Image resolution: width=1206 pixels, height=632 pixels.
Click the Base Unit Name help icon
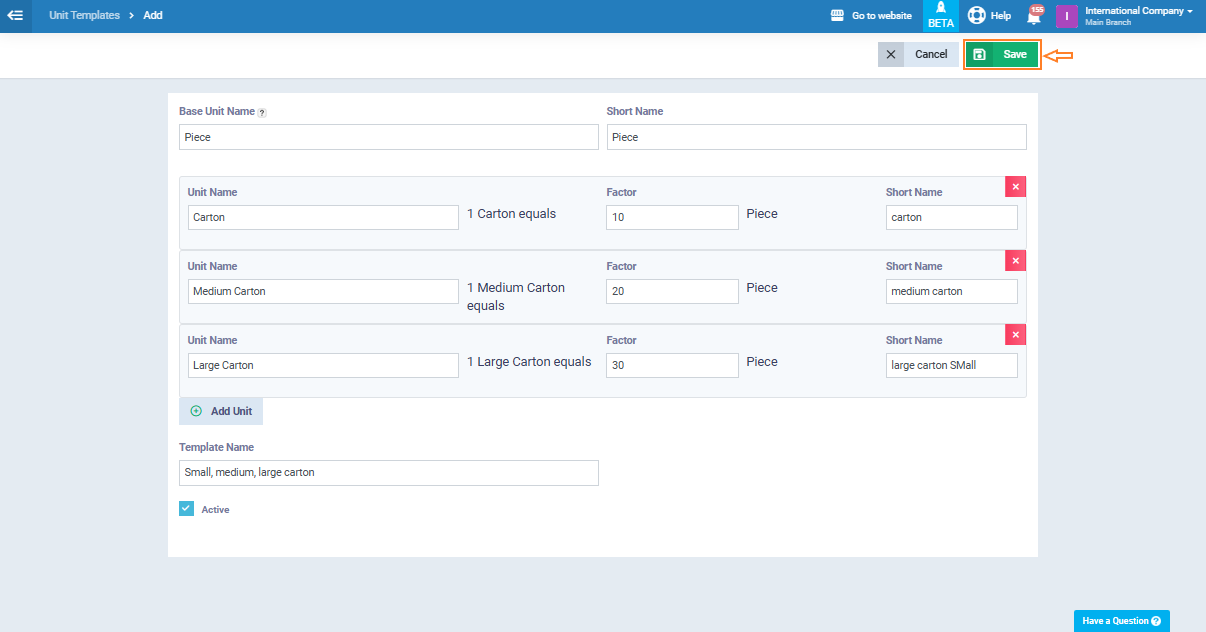[x=262, y=112]
